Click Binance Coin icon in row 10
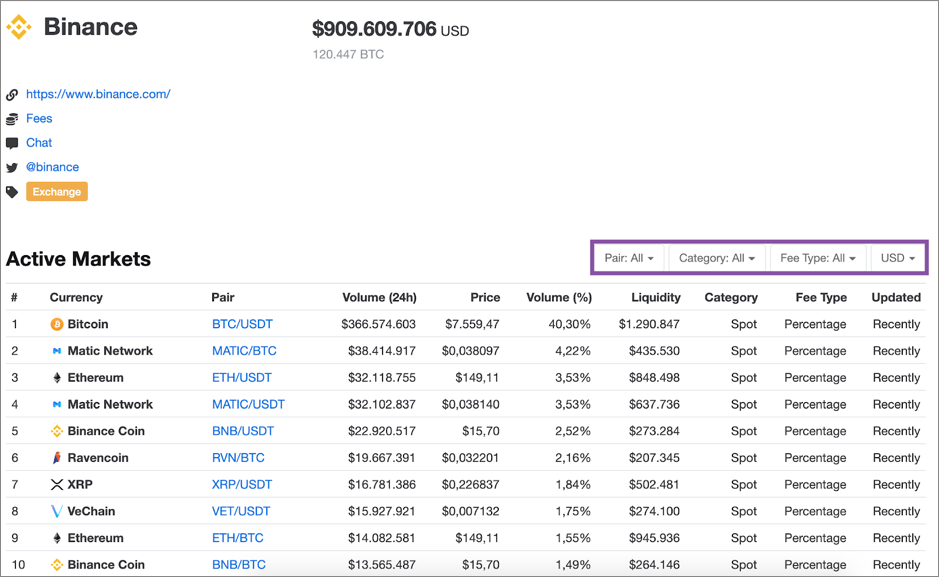Screen dimensions: 939x577 (57, 564)
